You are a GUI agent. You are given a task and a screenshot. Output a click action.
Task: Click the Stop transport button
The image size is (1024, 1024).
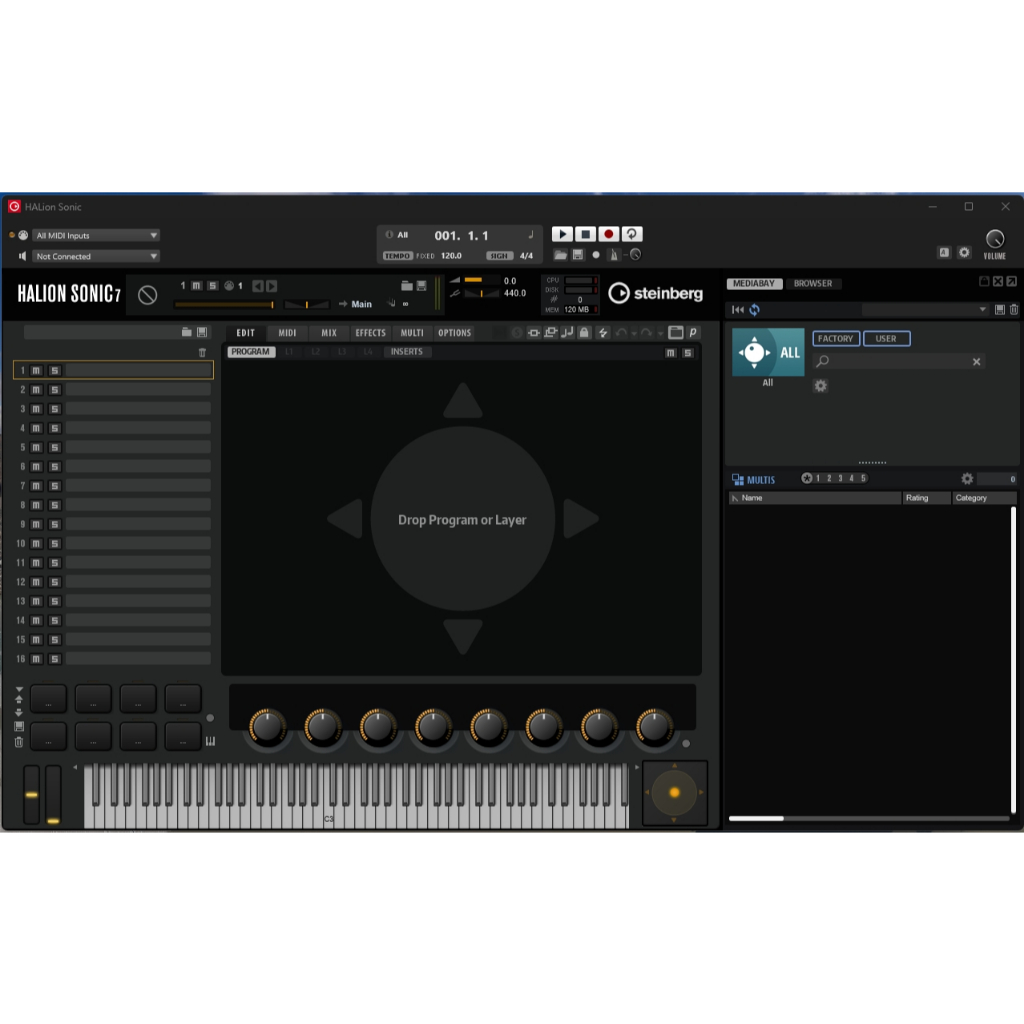tap(585, 234)
